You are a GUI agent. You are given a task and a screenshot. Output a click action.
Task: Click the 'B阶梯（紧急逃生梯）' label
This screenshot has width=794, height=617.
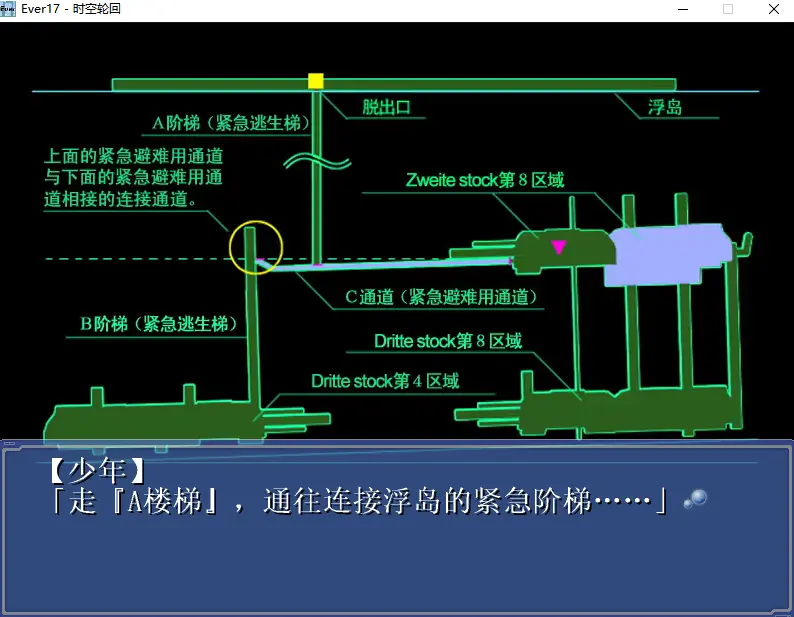pyautogui.click(x=158, y=324)
